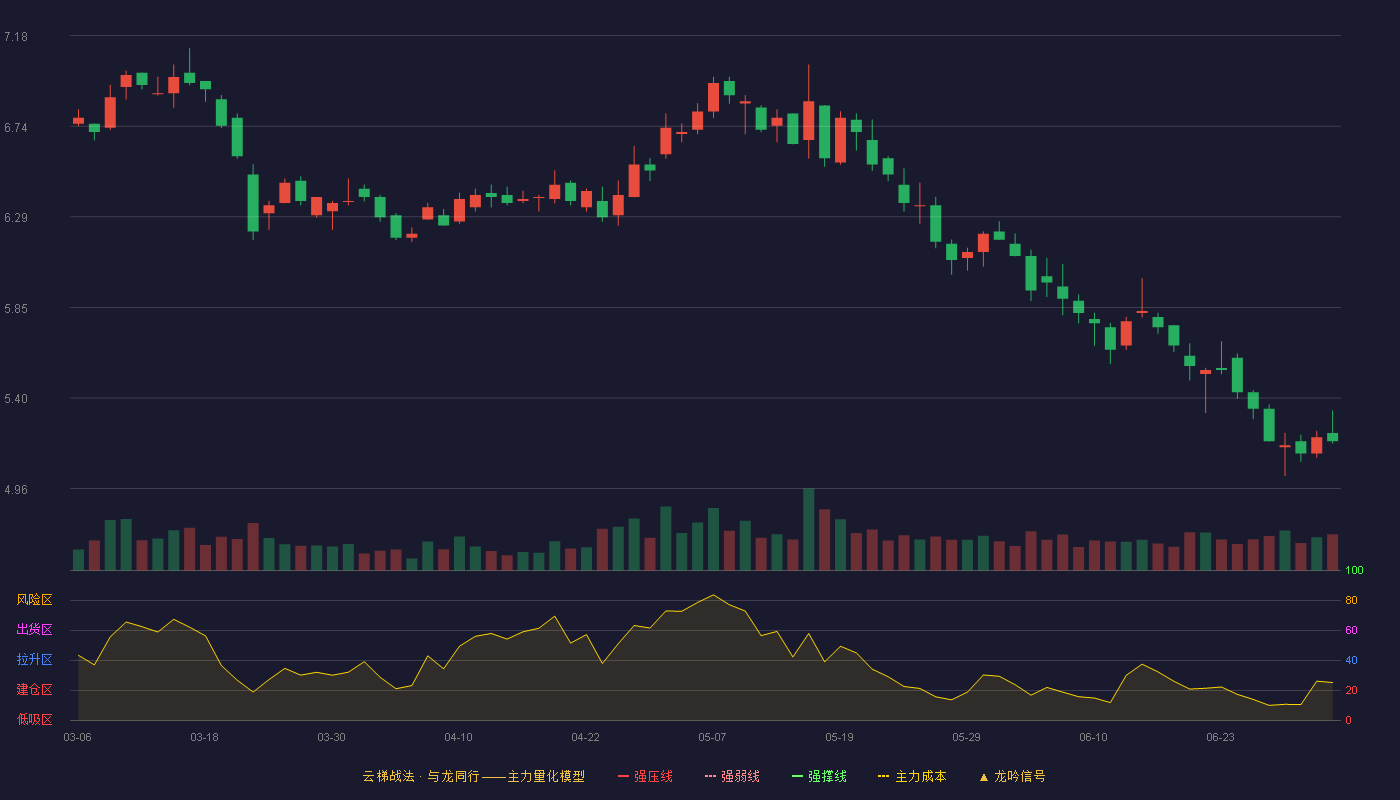
Task: Click the first candlestick at 03-06
Action: pos(78,120)
